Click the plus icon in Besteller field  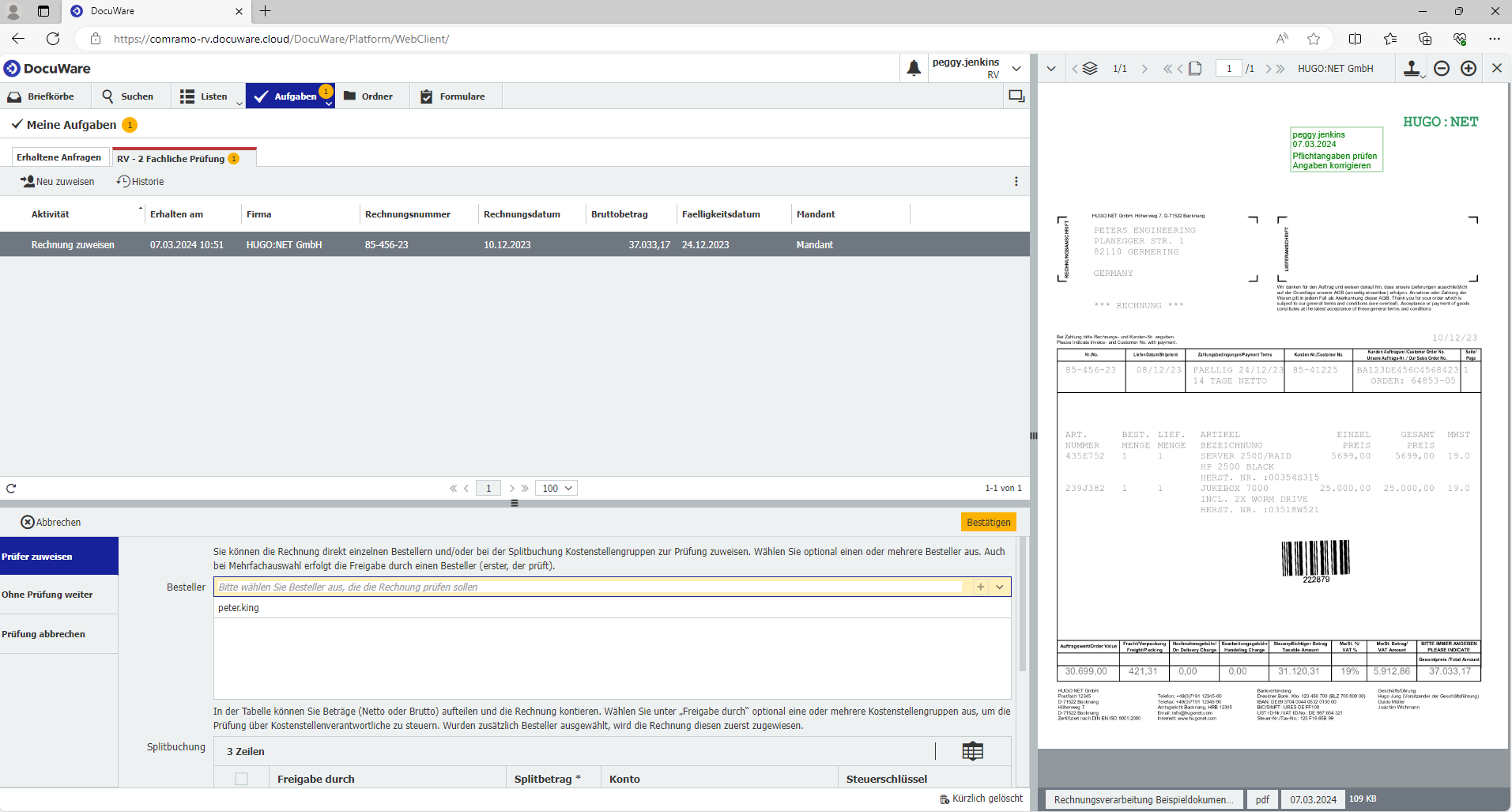coord(981,587)
